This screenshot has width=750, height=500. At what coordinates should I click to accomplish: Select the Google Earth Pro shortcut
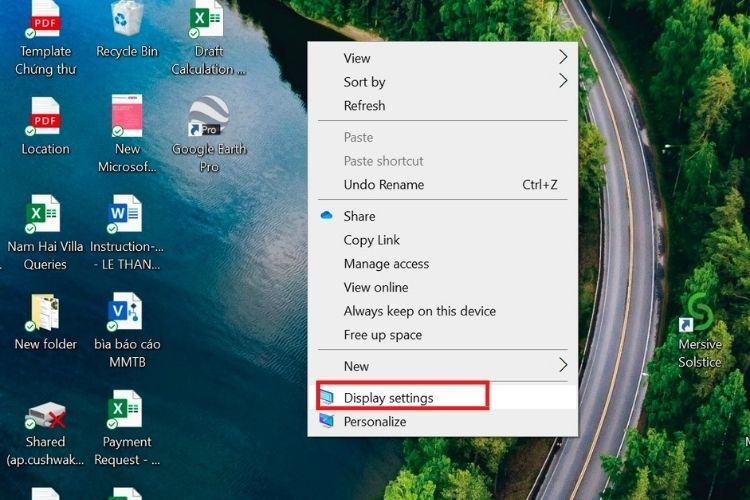pos(209,116)
